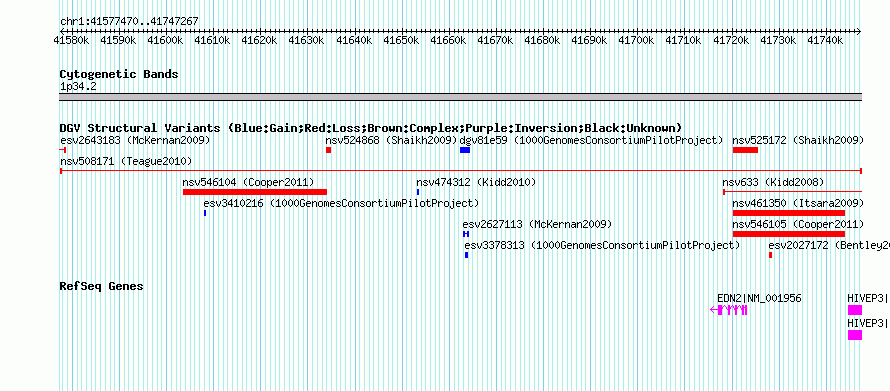Click the small red glyph under esv2027172
890x391 pixels.
pyautogui.click(x=770, y=255)
